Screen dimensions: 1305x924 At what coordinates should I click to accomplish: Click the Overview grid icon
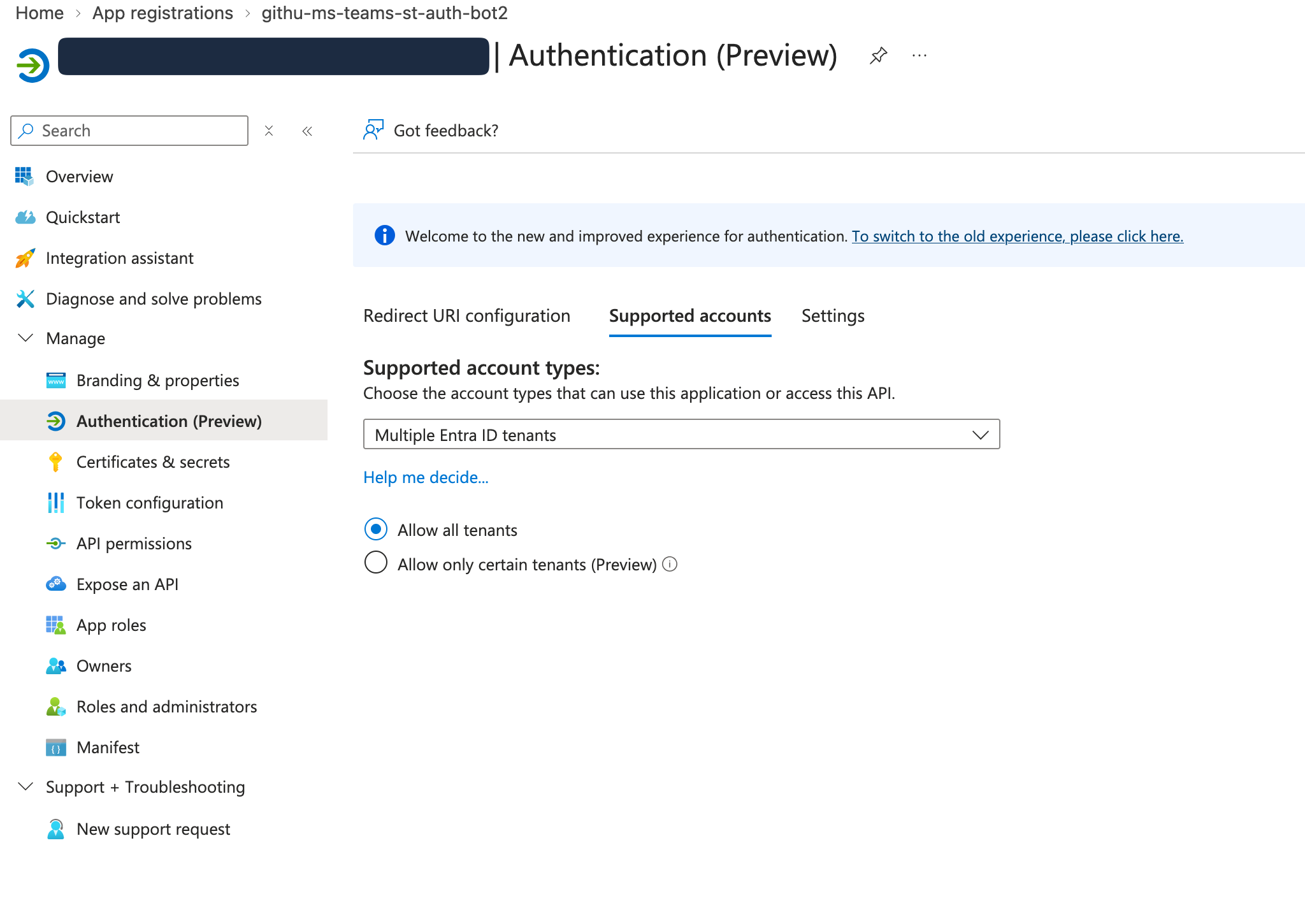24,177
